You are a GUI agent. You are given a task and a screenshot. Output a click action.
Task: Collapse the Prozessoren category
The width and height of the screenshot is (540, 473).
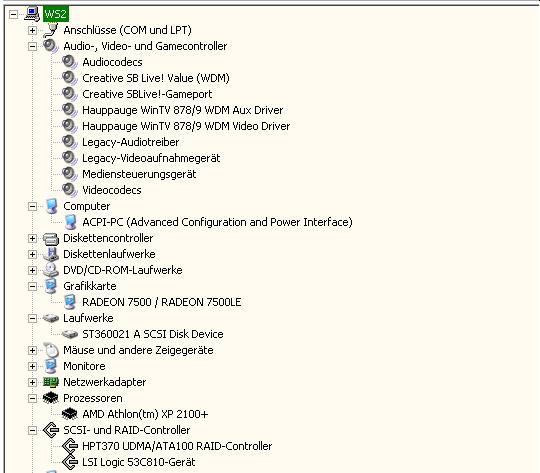[32, 398]
